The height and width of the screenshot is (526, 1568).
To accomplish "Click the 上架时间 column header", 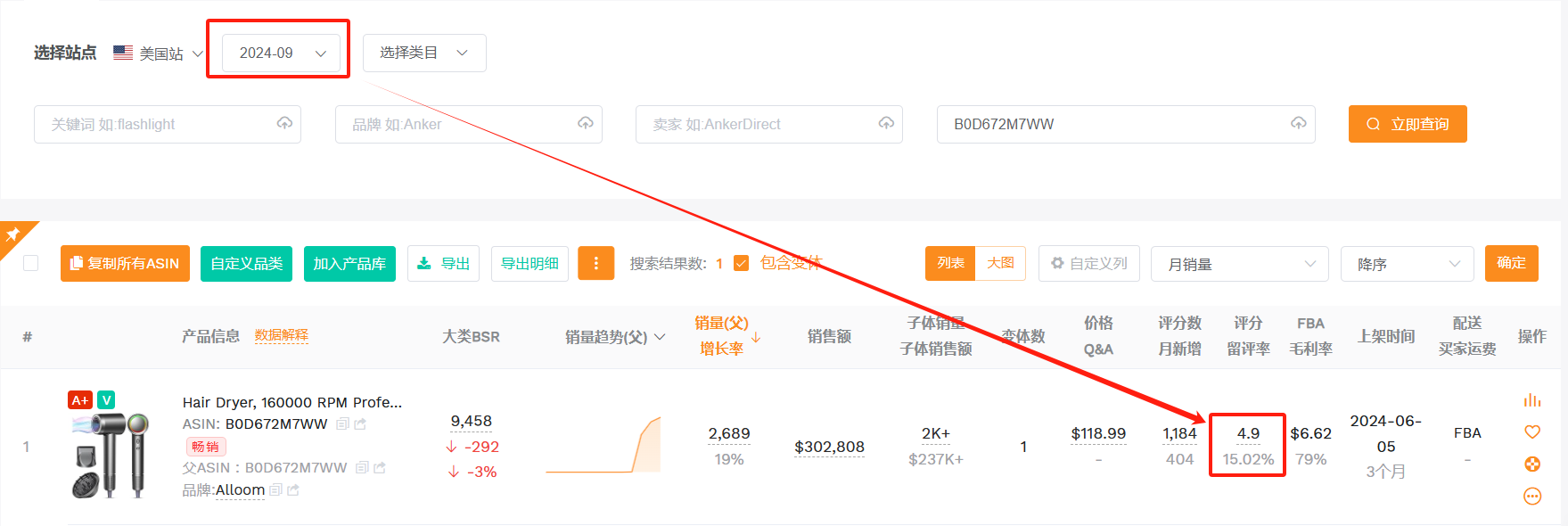I will [1386, 336].
